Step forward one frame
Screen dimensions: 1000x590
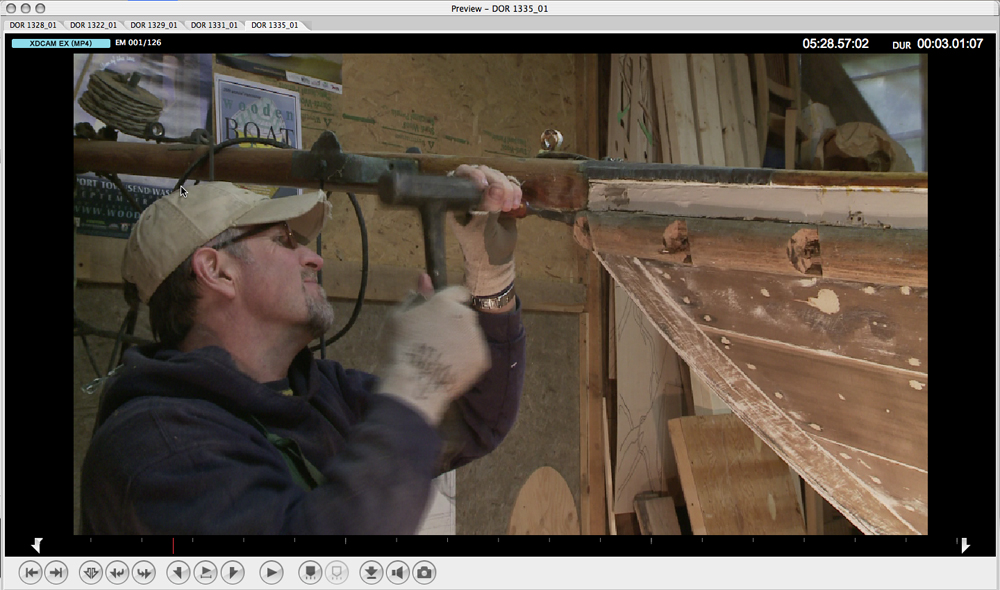(232, 572)
